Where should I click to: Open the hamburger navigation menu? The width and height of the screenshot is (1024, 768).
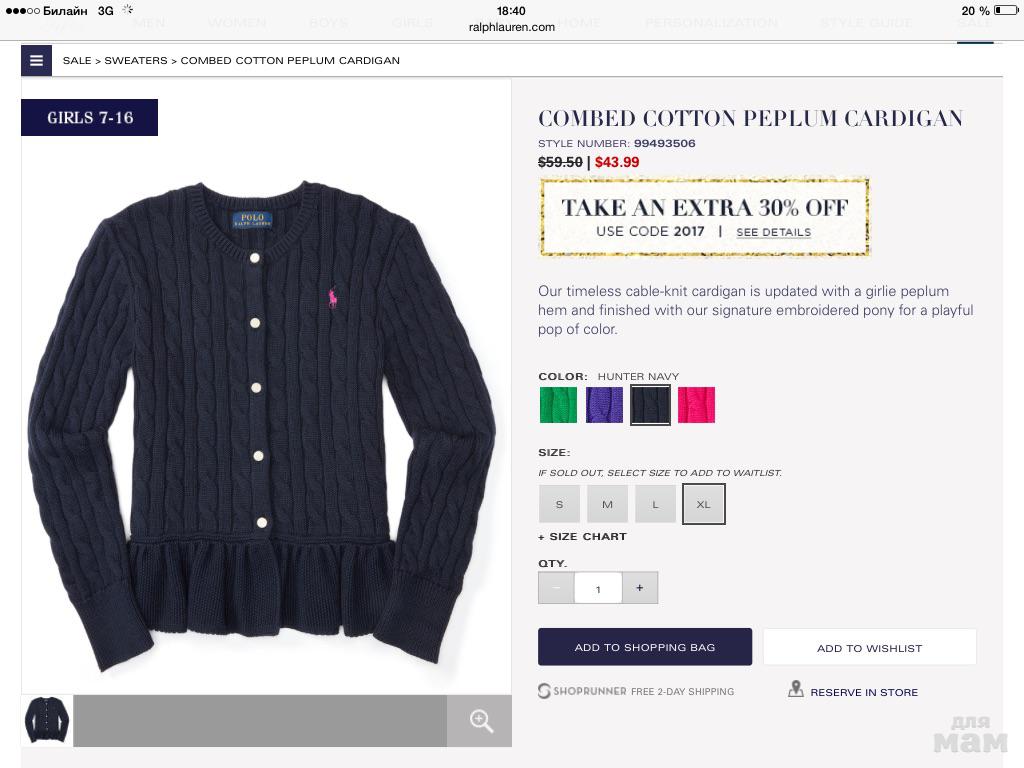(x=37, y=60)
